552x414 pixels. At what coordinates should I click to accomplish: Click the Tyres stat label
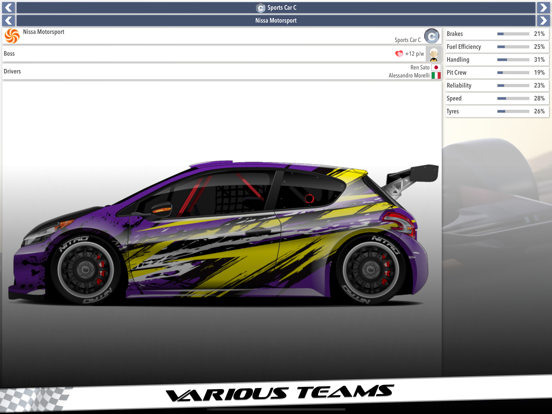[x=453, y=112]
